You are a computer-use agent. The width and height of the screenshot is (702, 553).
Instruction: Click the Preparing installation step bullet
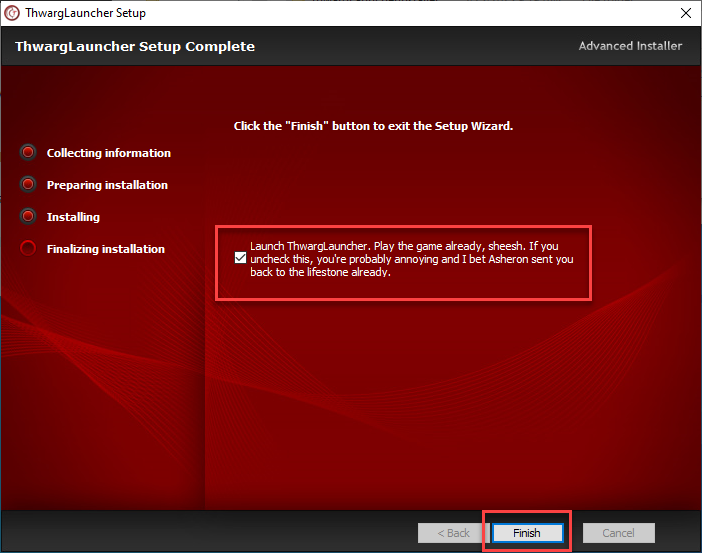[x=28, y=185]
